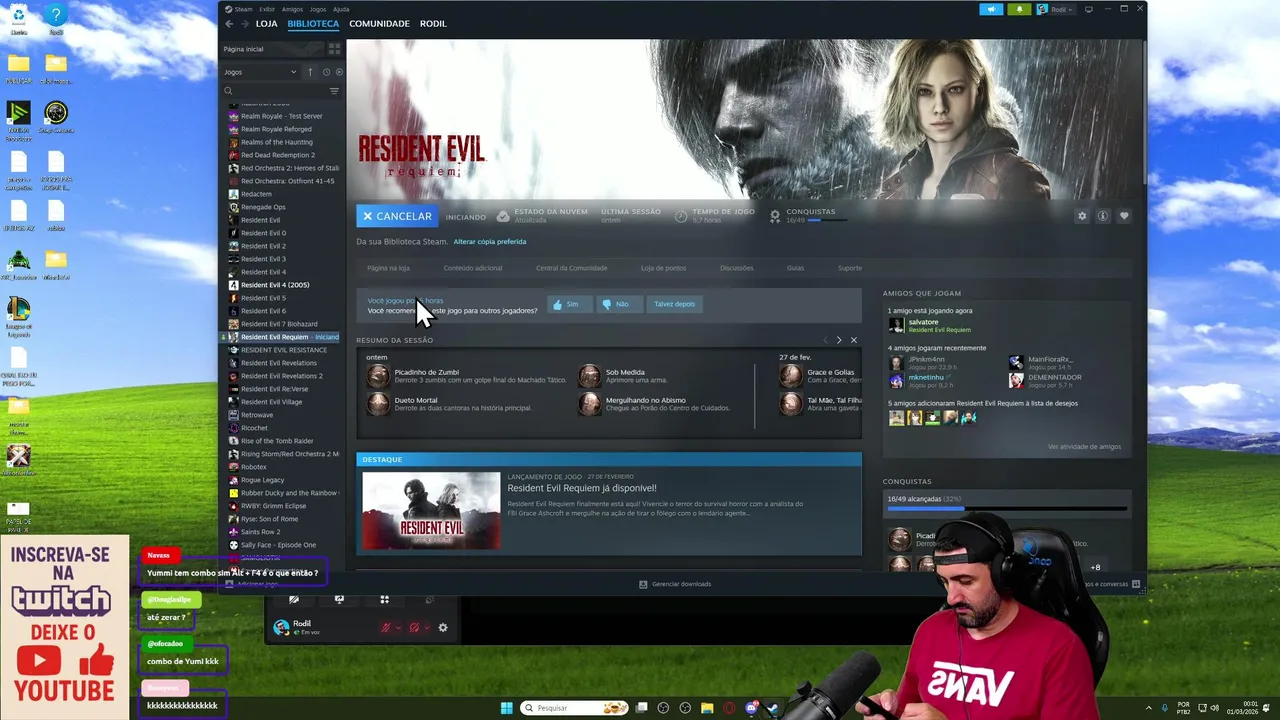The image size is (1280, 720).
Task: Open the Rodil account dropdown
Action: 1055,9
